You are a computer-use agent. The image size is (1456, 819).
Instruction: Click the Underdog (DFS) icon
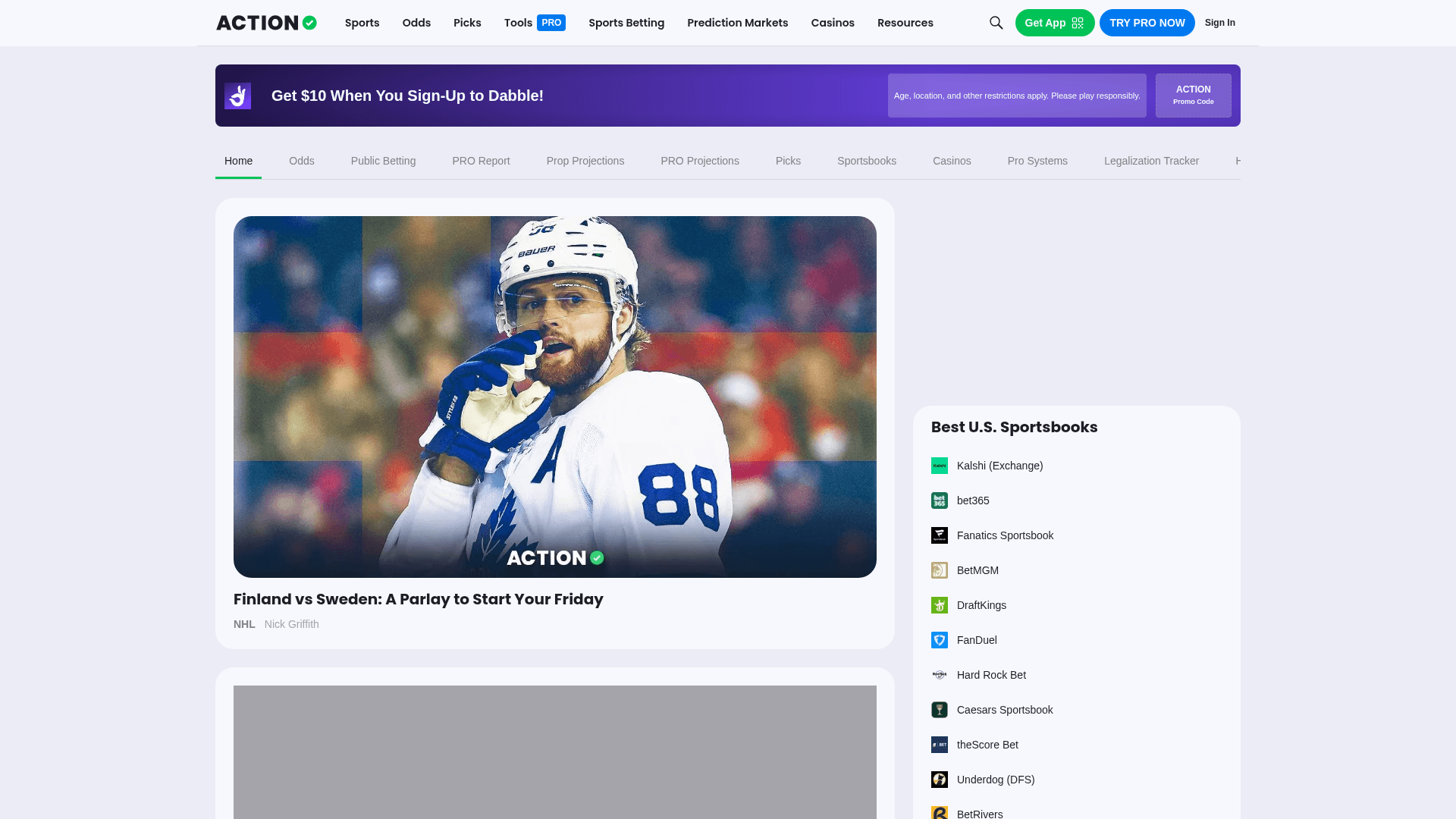(939, 780)
